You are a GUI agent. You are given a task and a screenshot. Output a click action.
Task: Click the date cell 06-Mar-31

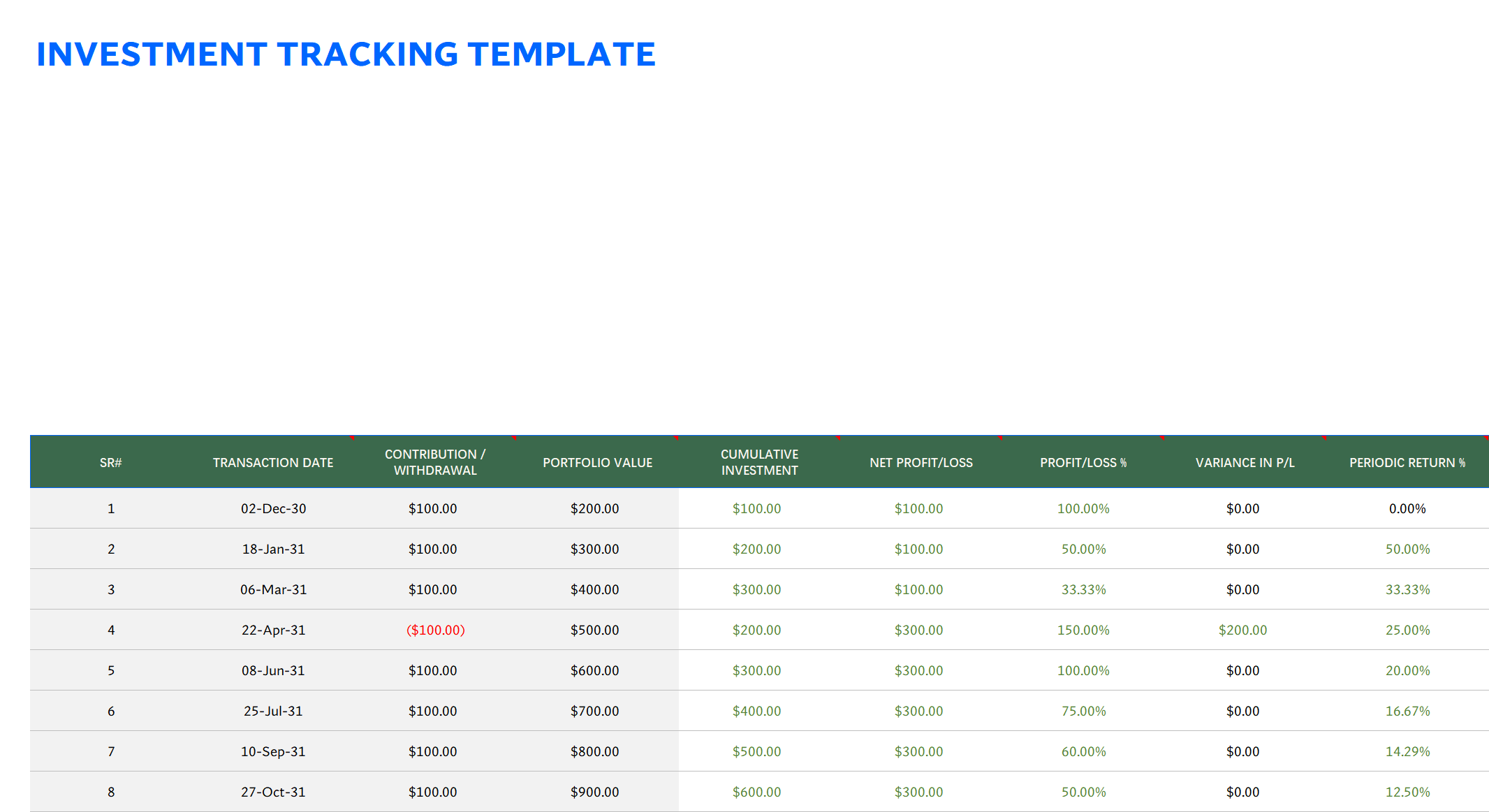click(x=273, y=589)
